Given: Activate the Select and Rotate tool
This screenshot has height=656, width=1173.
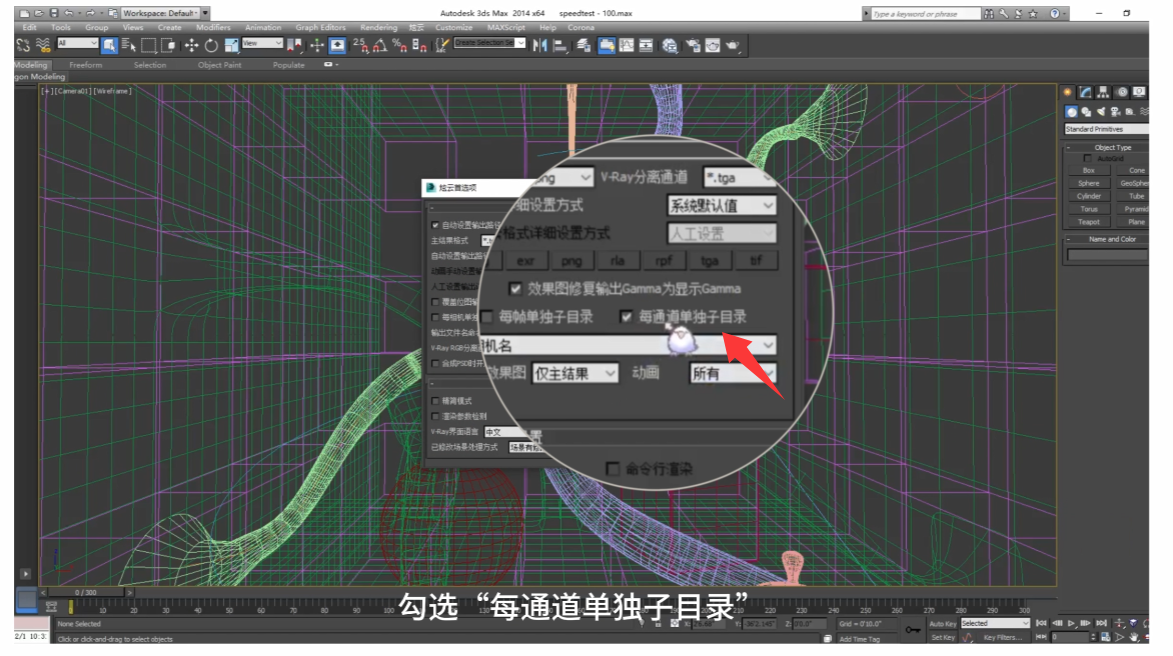Looking at the screenshot, I should pos(211,45).
